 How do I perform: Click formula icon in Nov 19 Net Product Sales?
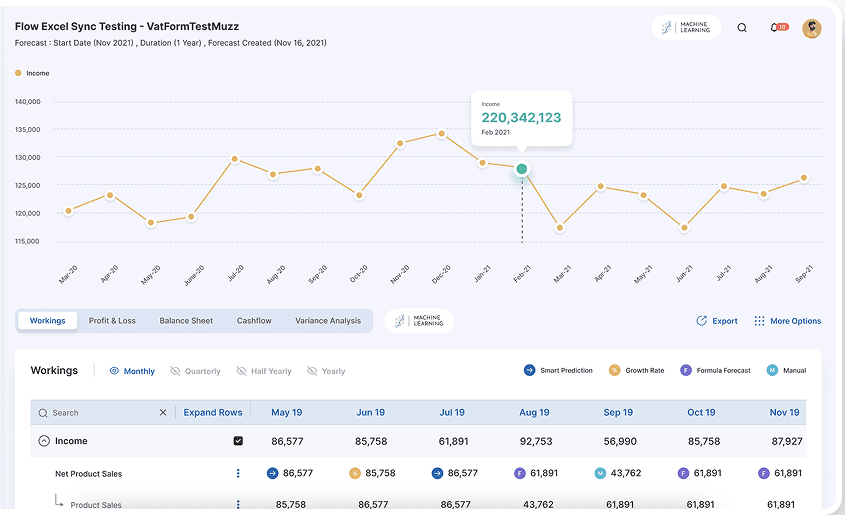click(764, 474)
